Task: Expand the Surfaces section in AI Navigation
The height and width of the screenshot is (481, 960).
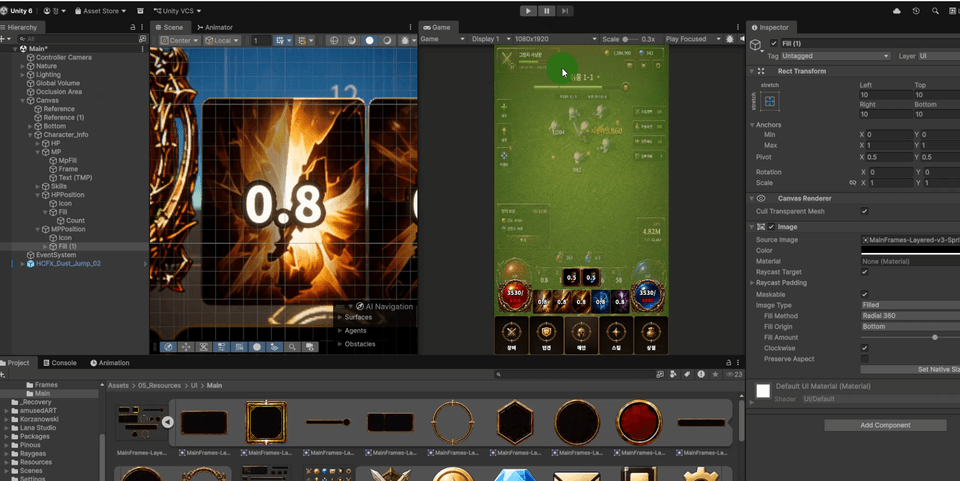Action: [x=340, y=317]
